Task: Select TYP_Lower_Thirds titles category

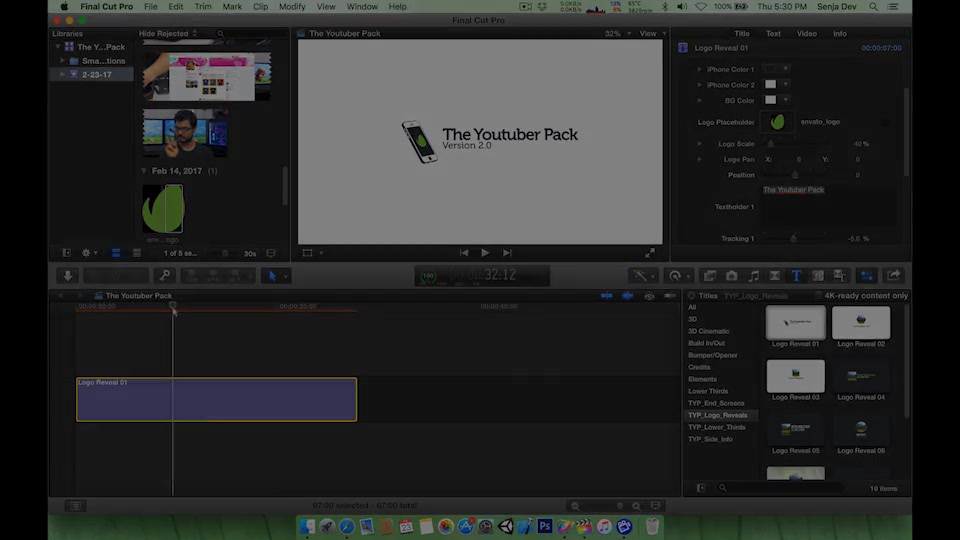Action: [x=716, y=427]
